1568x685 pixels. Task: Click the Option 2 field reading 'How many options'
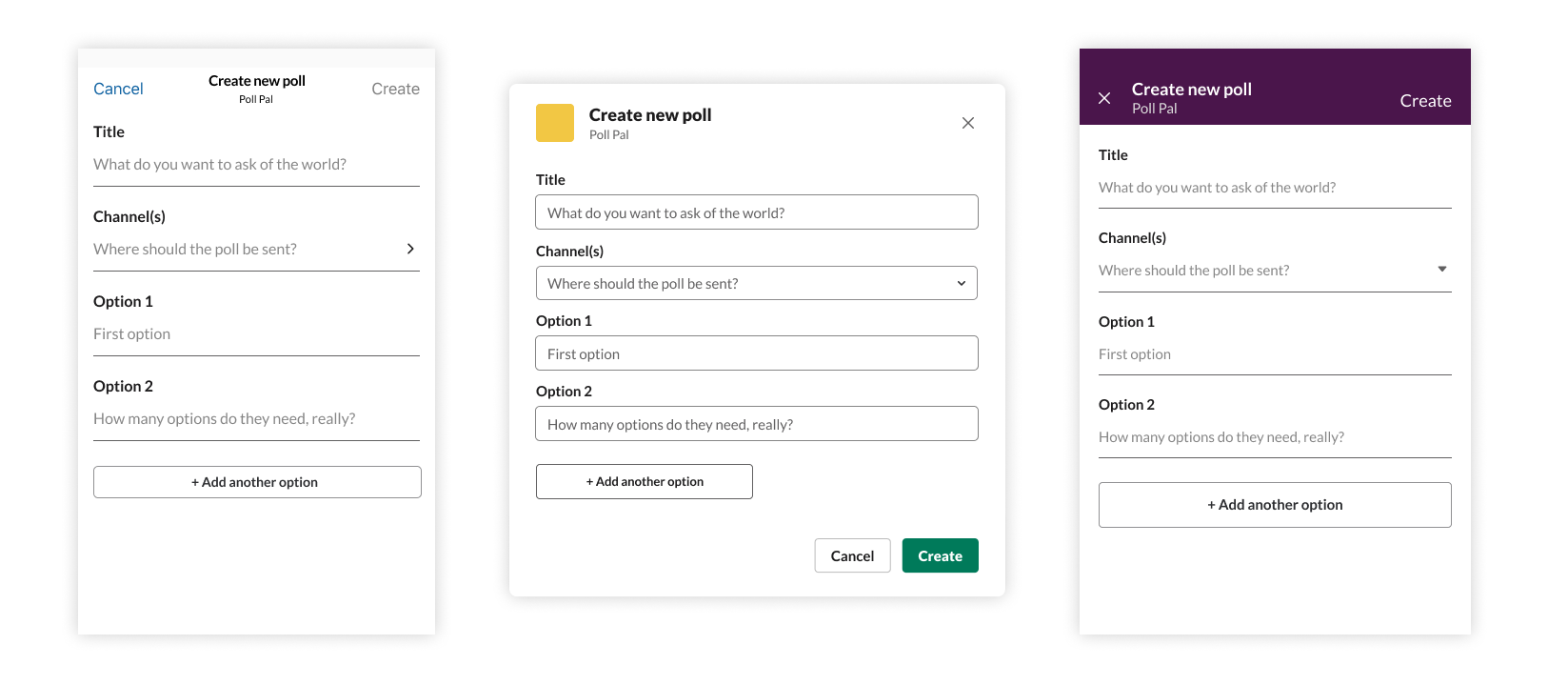coord(756,423)
